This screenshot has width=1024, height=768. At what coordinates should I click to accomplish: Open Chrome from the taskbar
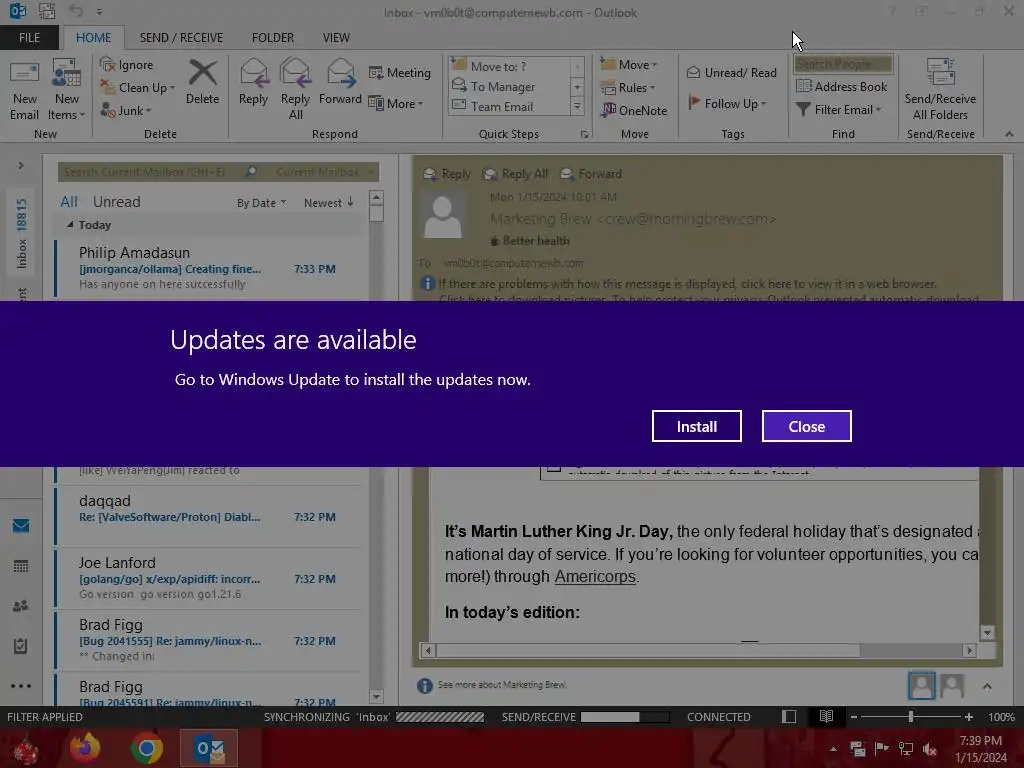click(147, 748)
